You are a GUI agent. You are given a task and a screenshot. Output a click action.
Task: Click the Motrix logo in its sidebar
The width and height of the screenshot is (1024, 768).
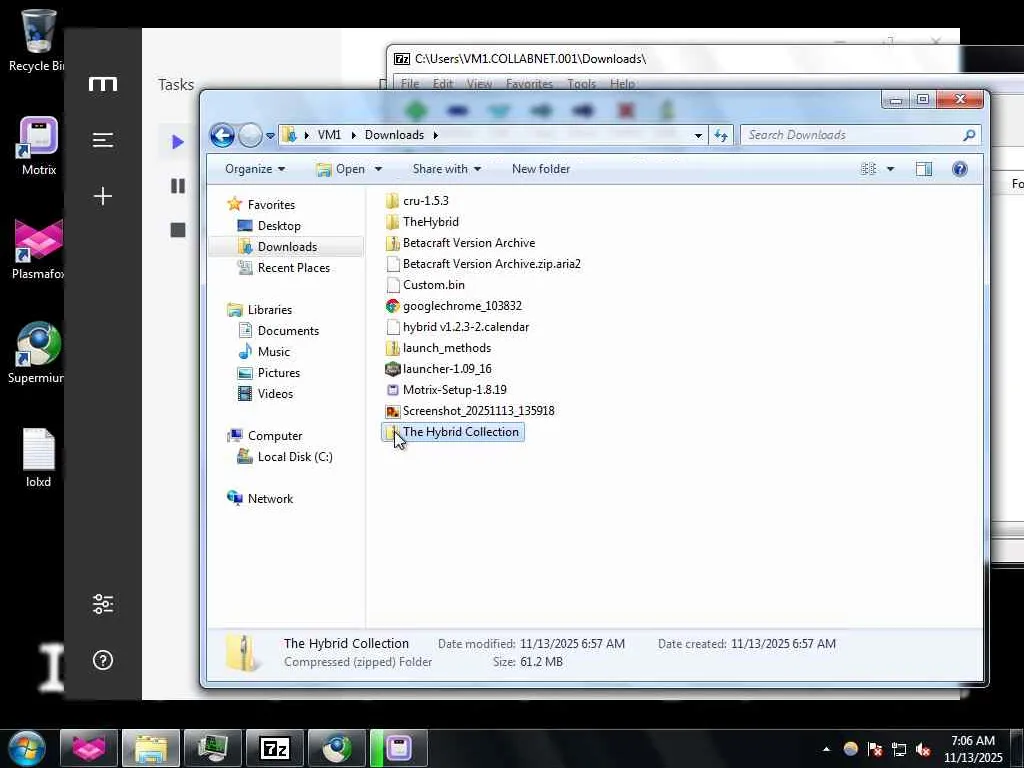coord(103,84)
